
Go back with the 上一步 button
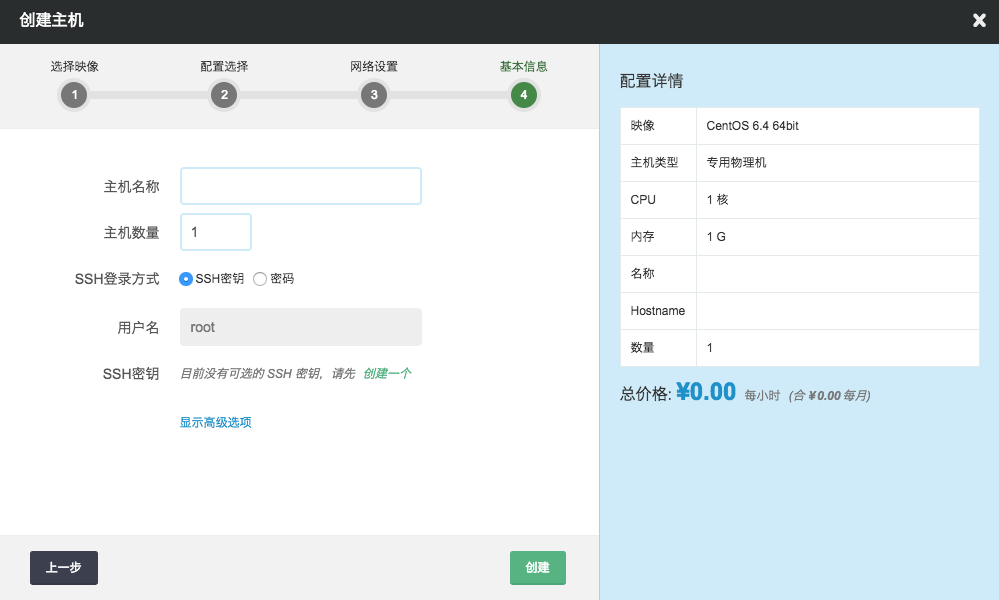point(64,567)
